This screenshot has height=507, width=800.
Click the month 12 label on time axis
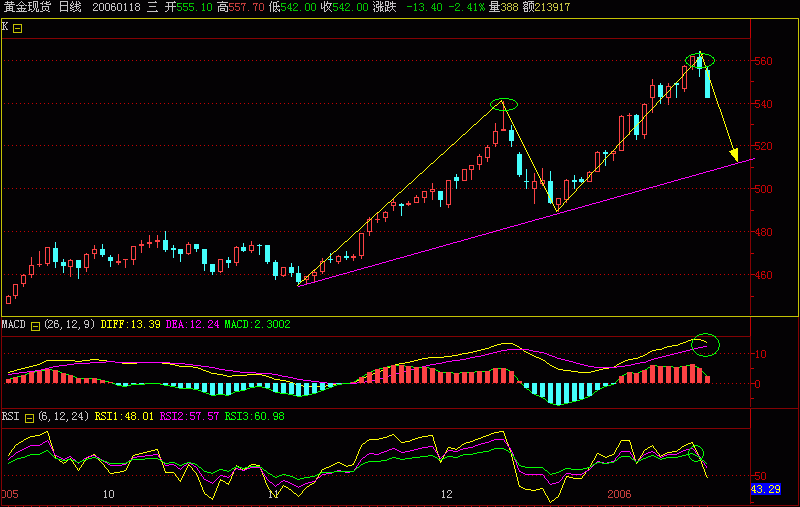[447, 494]
